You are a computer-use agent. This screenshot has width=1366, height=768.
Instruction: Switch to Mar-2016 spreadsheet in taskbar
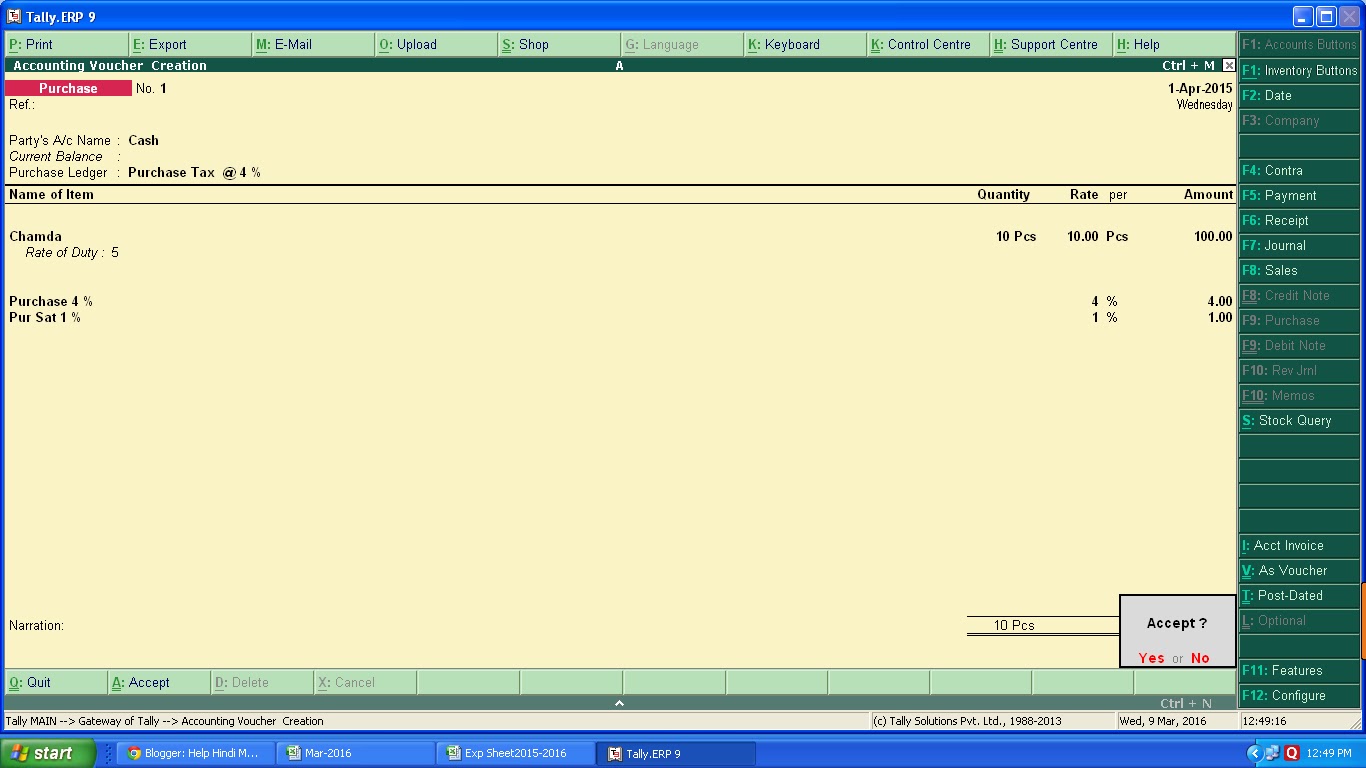pyautogui.click(x=356, y=753)
